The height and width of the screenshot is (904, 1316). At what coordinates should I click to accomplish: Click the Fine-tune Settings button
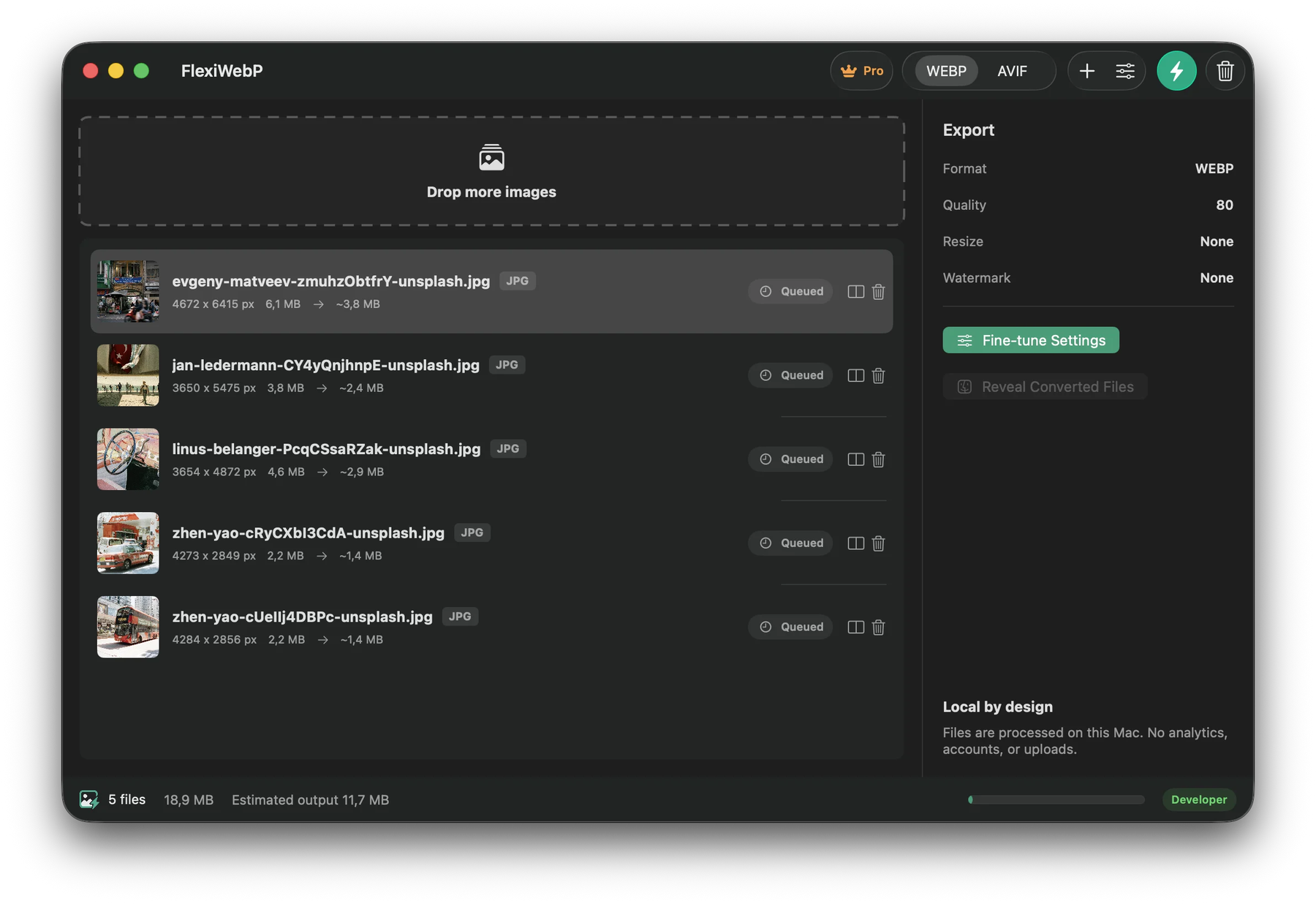[x=1031, y=340]
